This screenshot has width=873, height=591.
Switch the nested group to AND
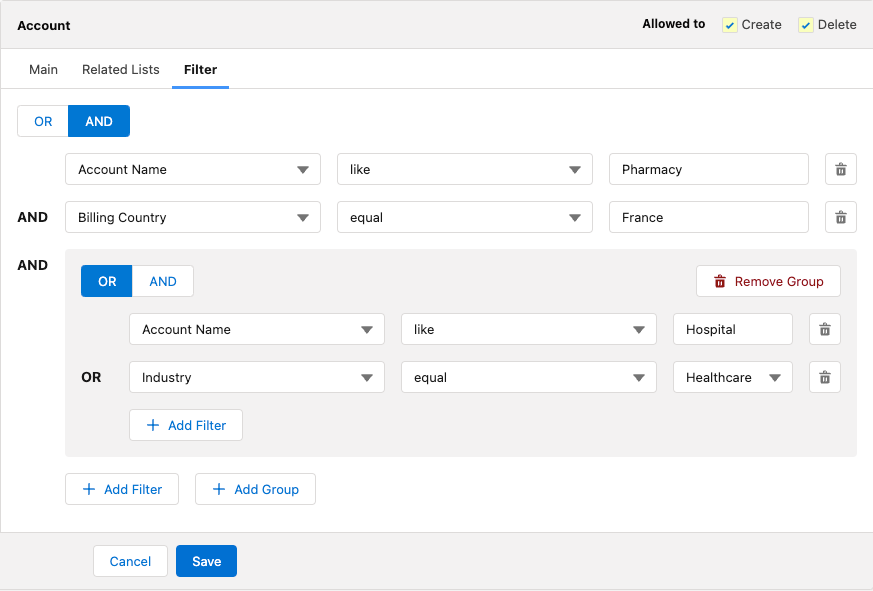(162, 281)
